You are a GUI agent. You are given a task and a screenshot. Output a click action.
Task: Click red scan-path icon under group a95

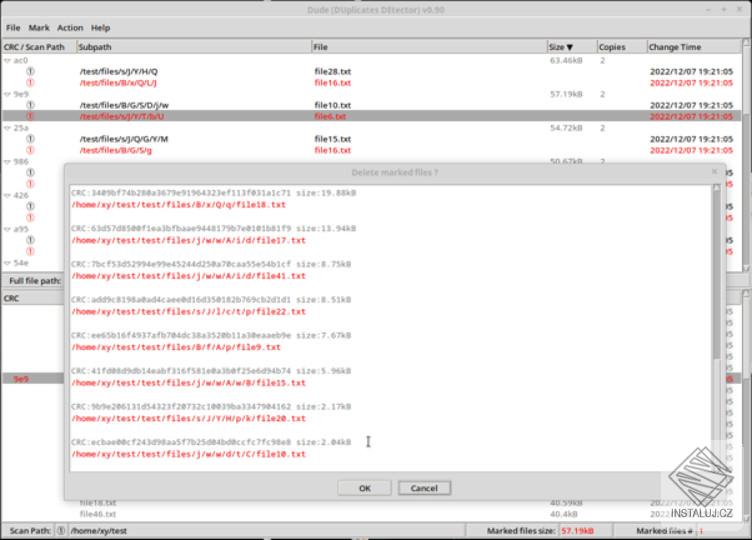[30, 251]
